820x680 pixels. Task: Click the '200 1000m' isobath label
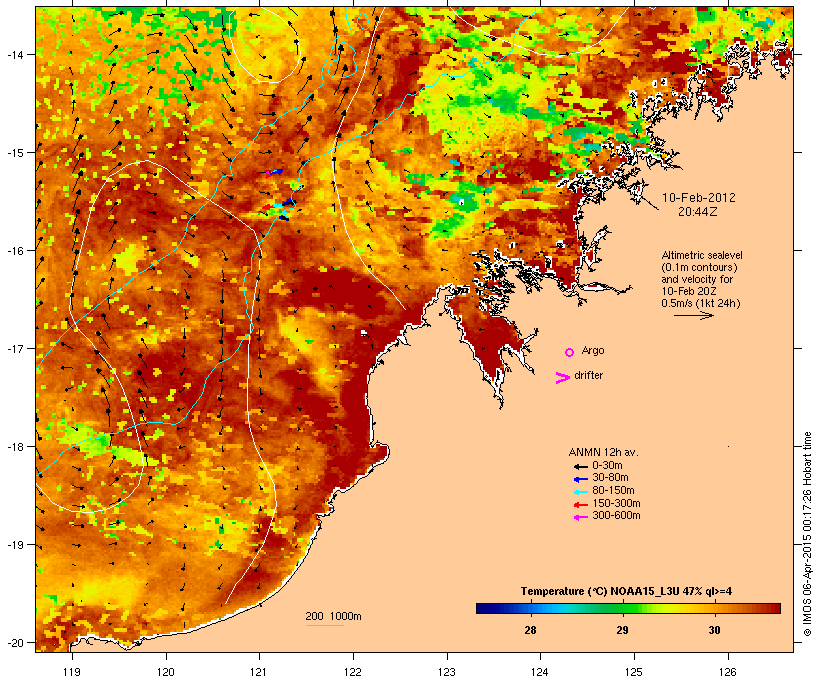click(x=333, y=616)
